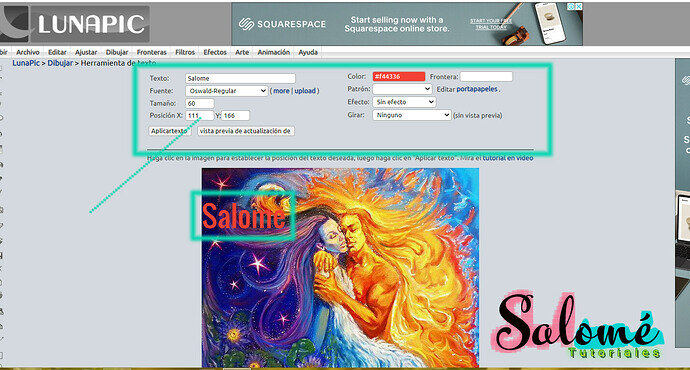Open the ad info icon beside the X
Image resolution: width=690 pixels, height=370 pixels.
click(x=571, y=6)
